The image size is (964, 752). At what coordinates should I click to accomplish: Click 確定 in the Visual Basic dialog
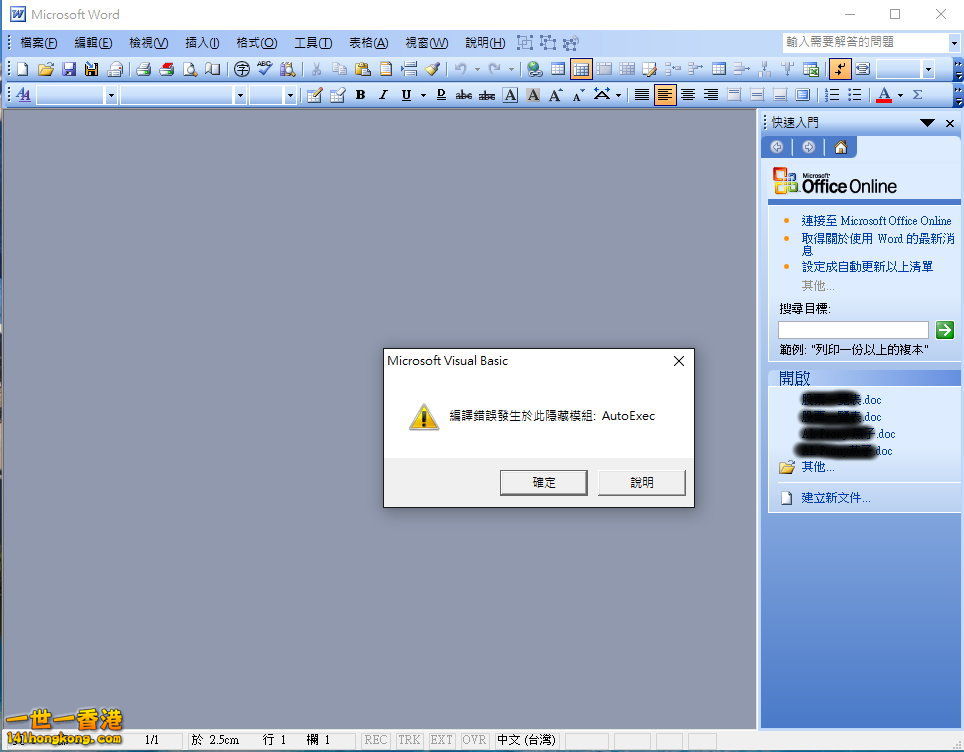point(543,483)
